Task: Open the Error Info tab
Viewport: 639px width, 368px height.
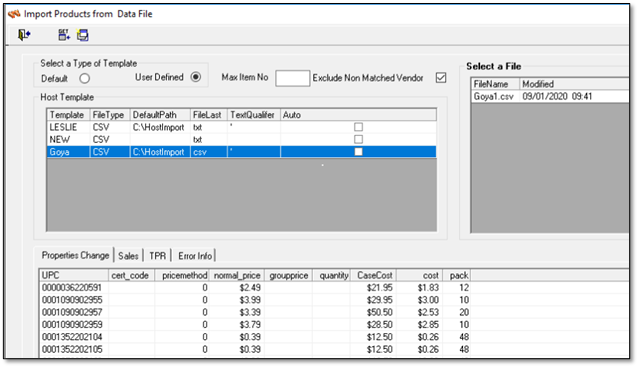Action: pyautogui.click(x=195, y=256)
